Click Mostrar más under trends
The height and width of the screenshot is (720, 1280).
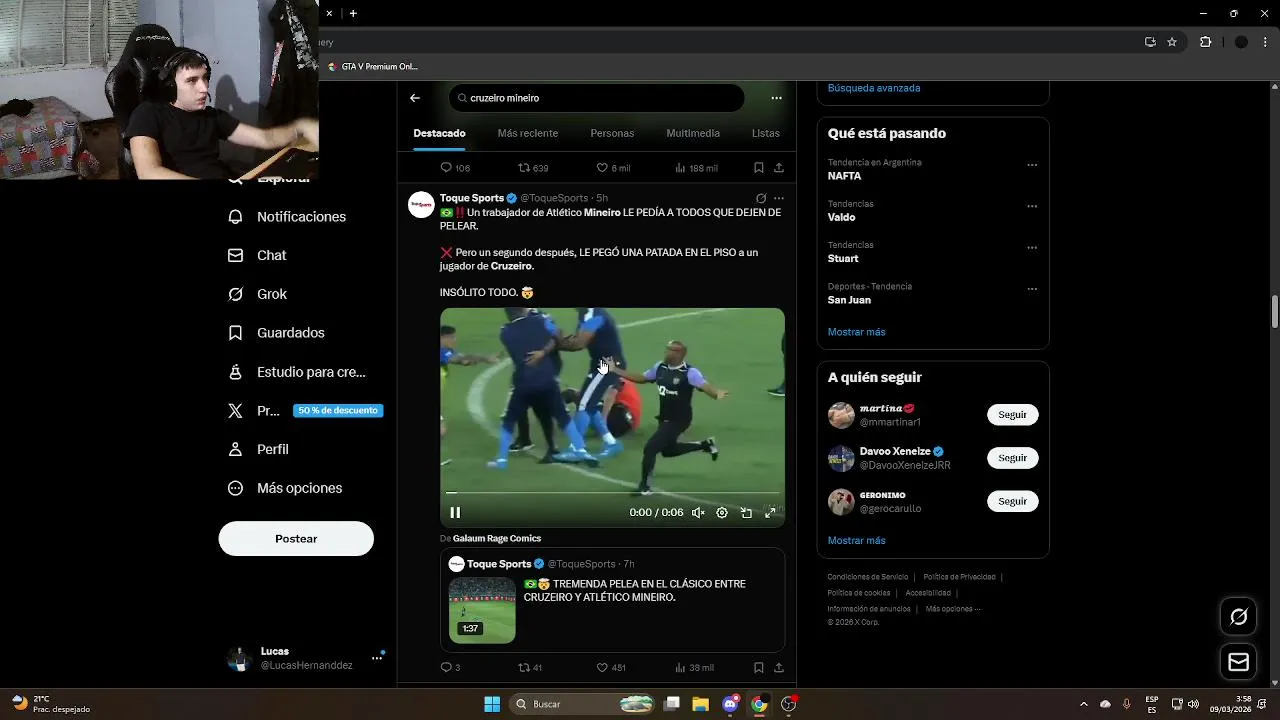(856, 332)
